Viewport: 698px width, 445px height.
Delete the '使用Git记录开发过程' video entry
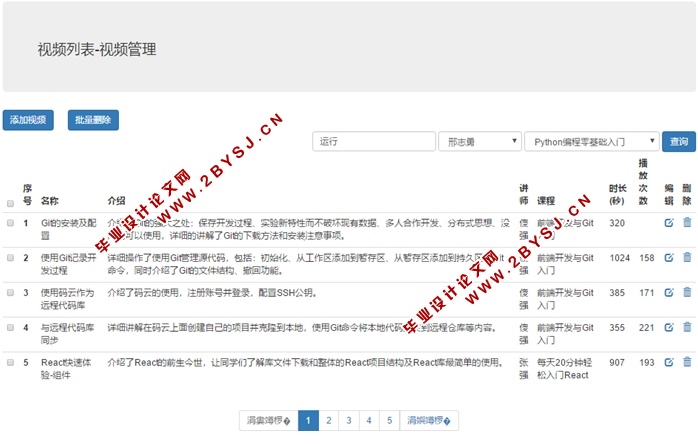[687, 257]
